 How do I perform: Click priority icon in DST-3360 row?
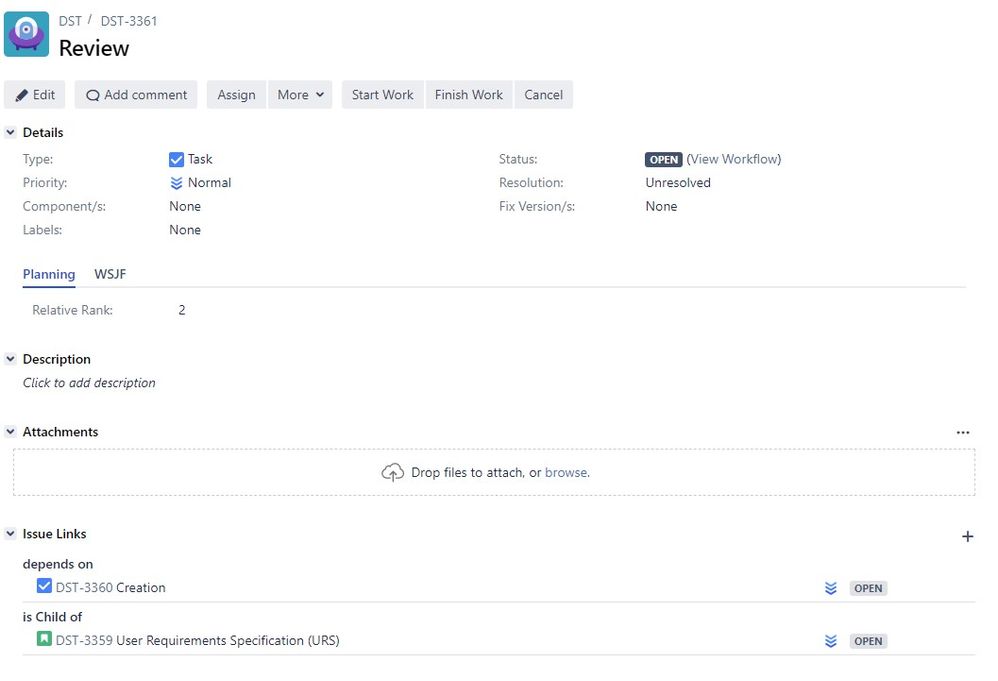[x=831, y=588]
